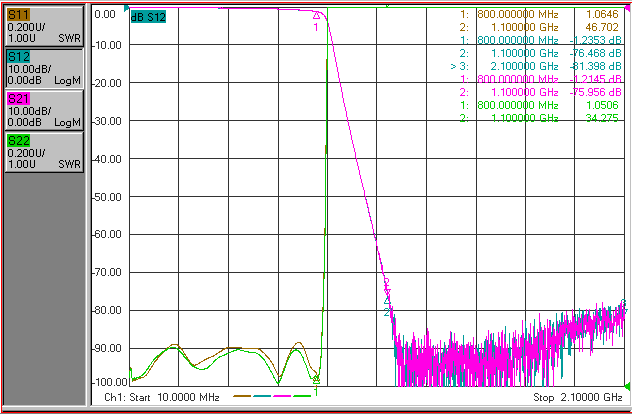632x414 pixels.
Task: Click the teal trace legend dash below the plot
Action: tap(262, 396)
